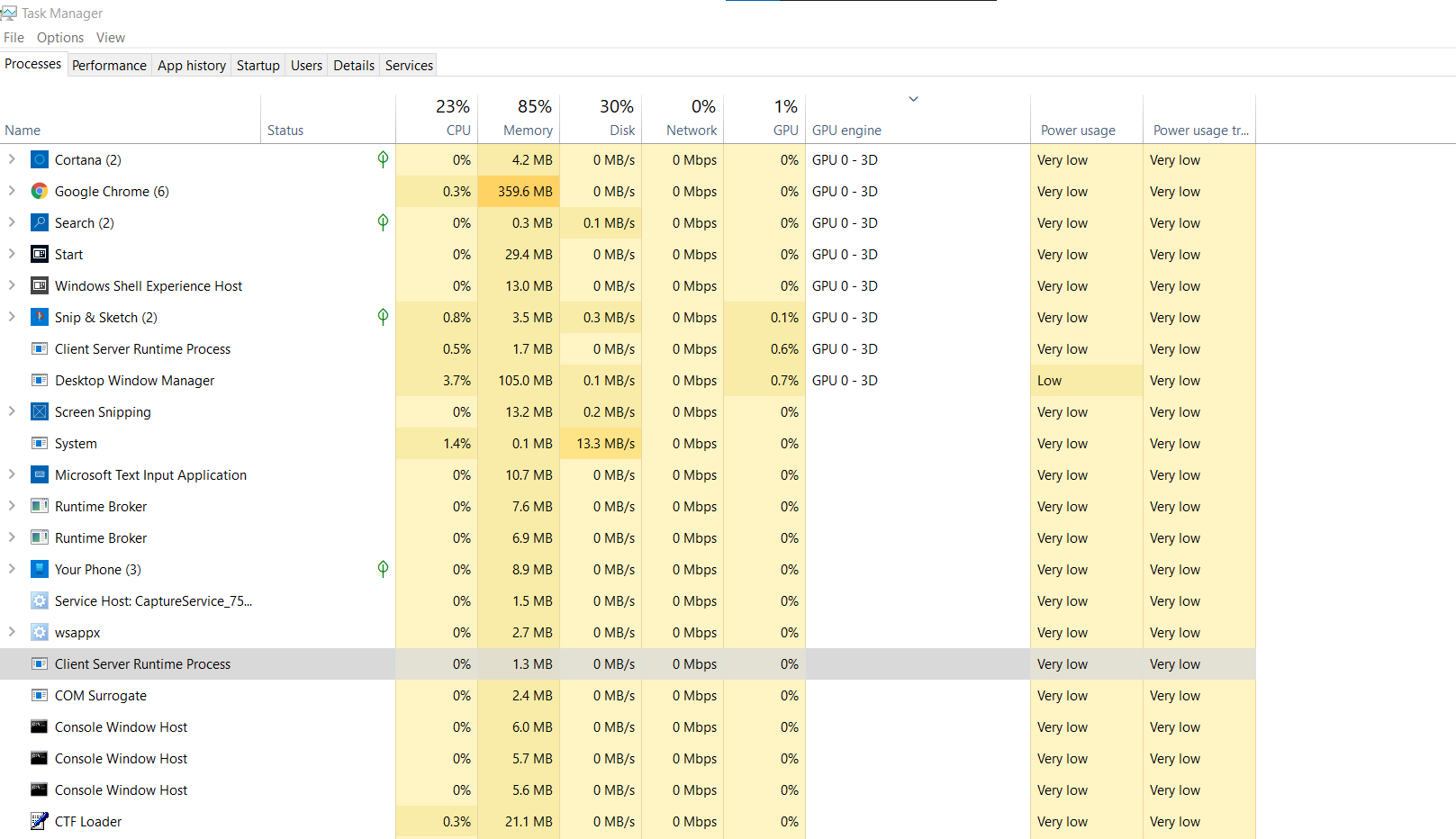Click the Service Host CaptureService gear icon

tap(40, 601)
